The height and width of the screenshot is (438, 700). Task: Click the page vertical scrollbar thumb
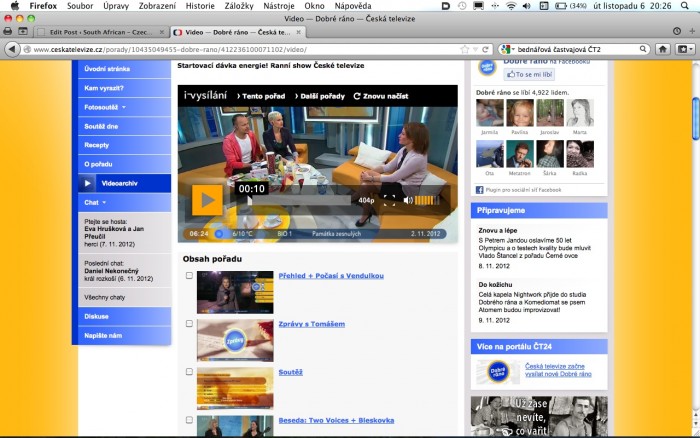[696, 119]
